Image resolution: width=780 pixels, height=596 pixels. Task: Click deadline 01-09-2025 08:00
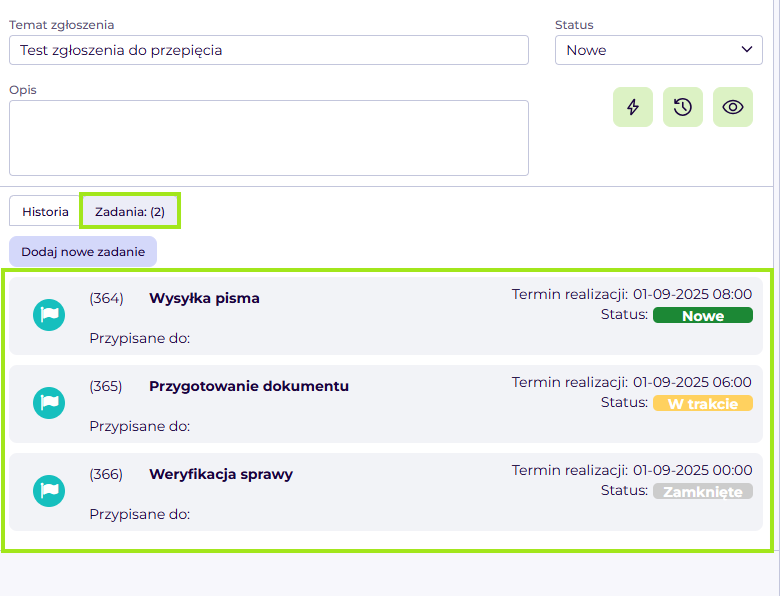[692, 294]
